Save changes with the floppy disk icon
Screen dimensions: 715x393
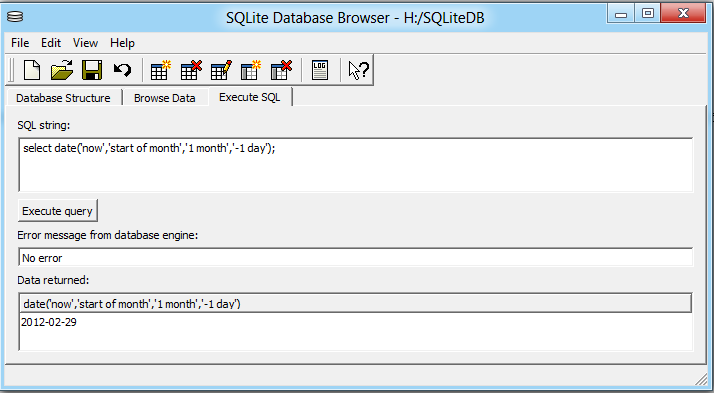click(92, 70)
